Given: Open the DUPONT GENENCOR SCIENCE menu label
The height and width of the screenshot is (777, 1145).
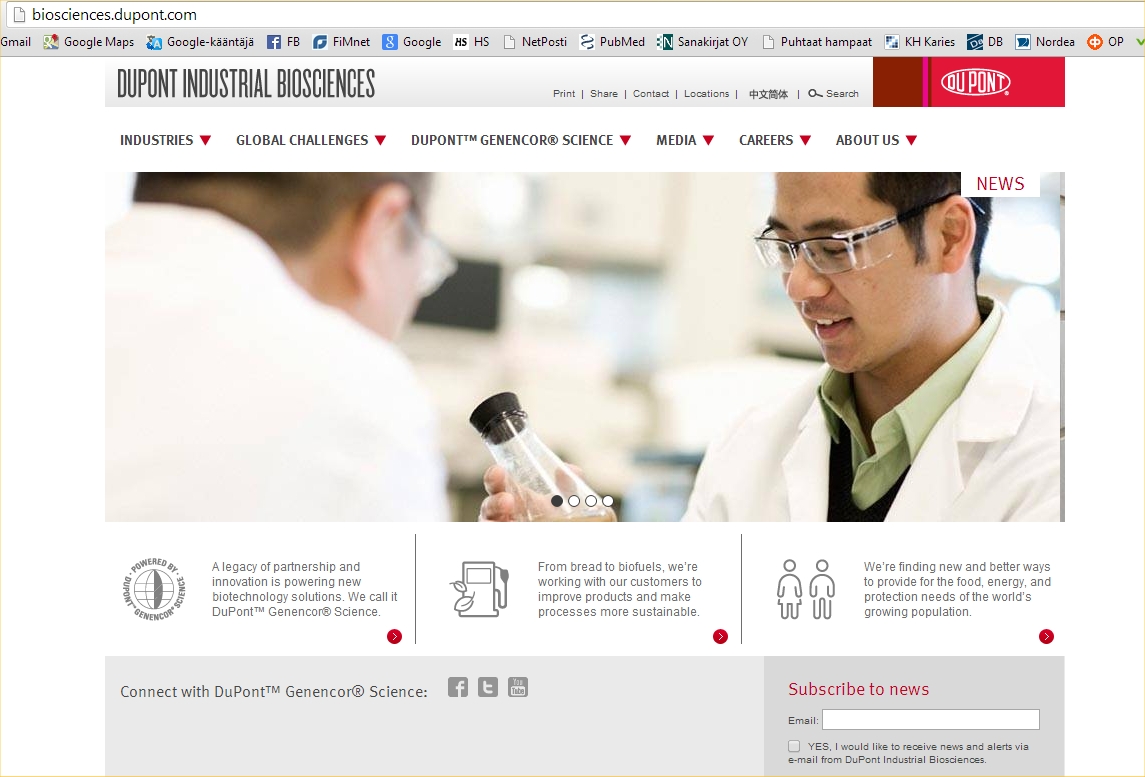Looking at the screenshot, I should pyautogui.click(x=512, y=140).
